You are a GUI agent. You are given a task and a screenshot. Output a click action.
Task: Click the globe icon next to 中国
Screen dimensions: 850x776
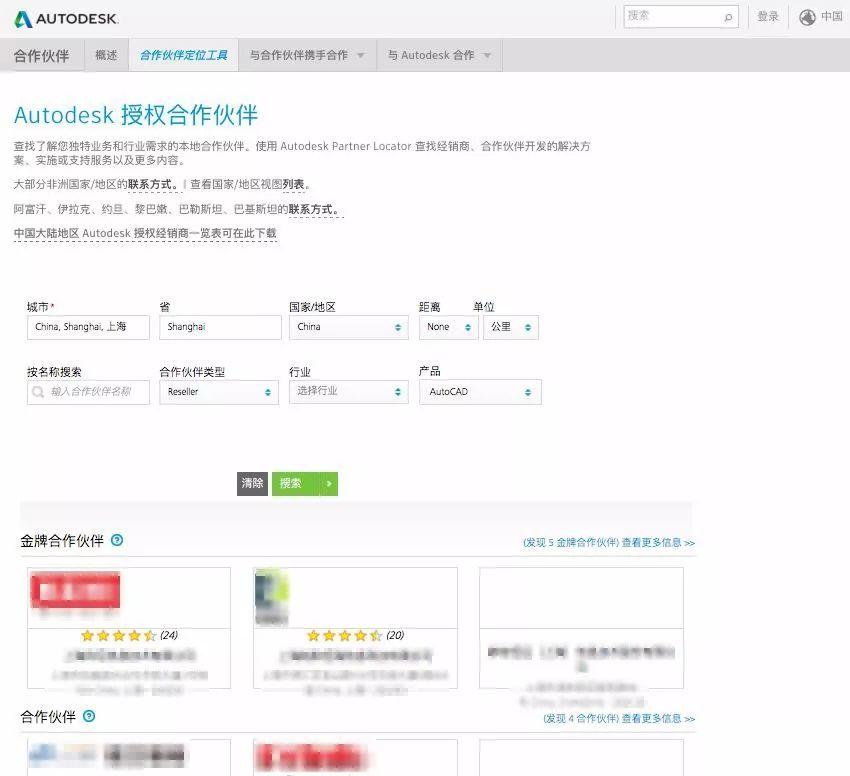click(807, 17)
